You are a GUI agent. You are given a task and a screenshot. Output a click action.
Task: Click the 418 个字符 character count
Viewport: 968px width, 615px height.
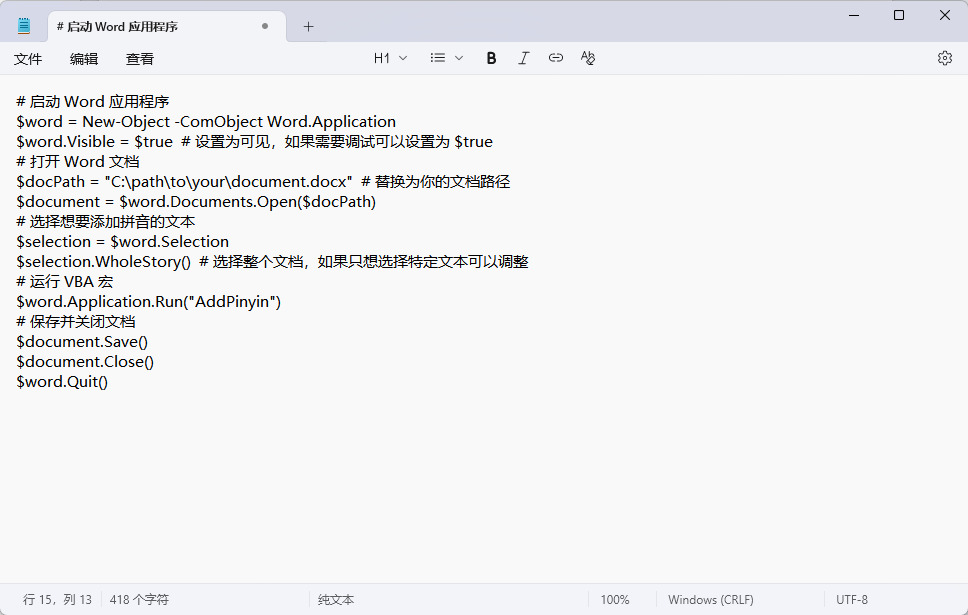[x=139, y=600]
